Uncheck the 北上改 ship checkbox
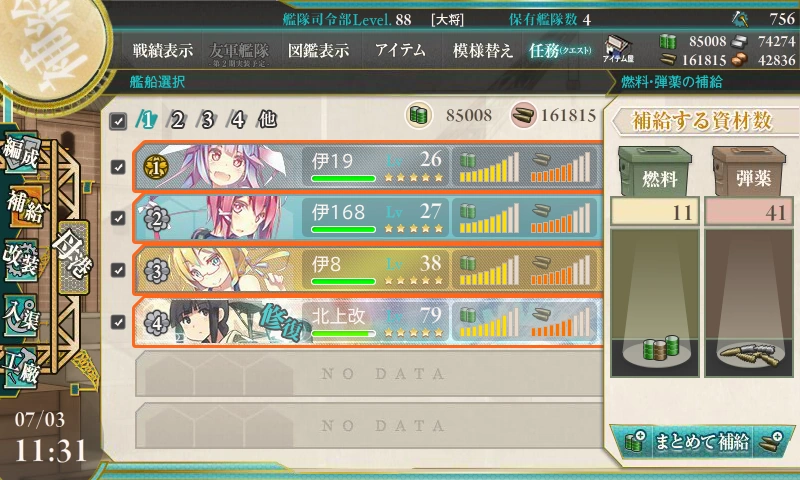This screenshot has height=480, width=800. coord(118,322)
